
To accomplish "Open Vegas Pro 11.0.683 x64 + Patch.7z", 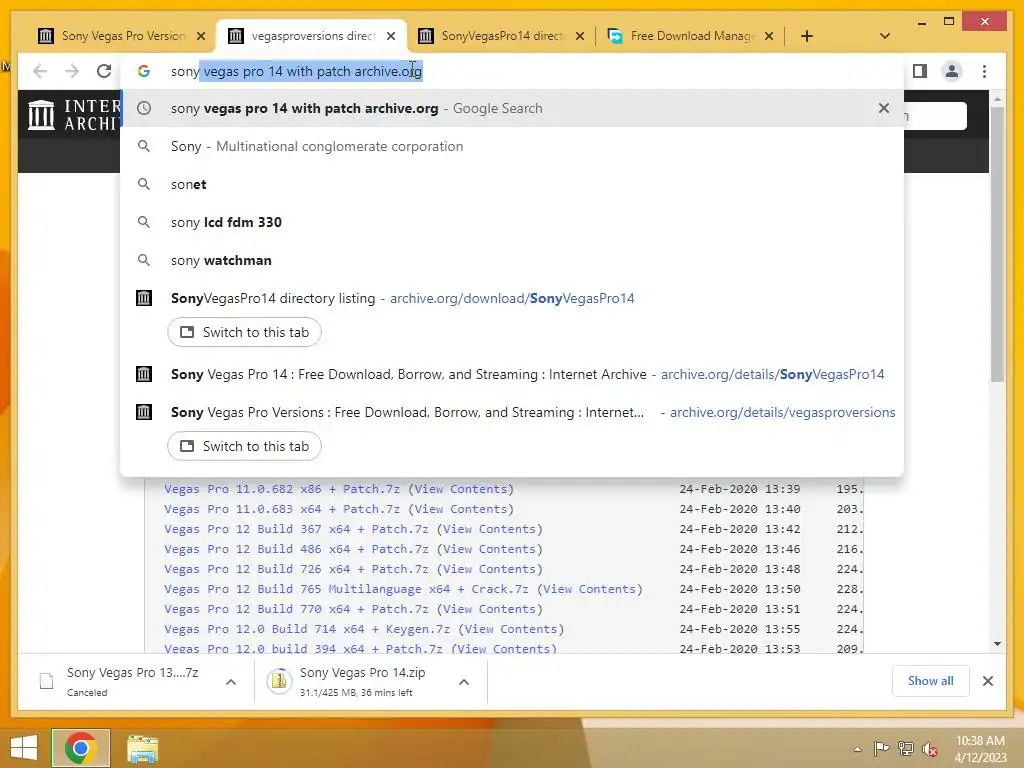I will (281, 509).
